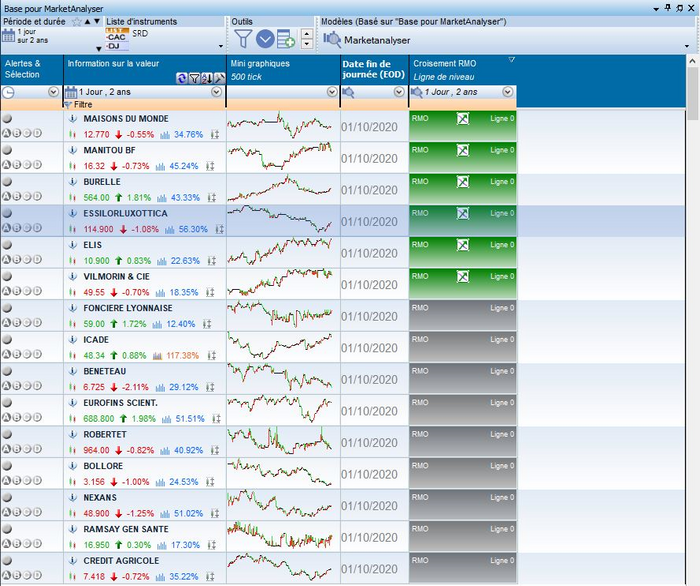Click the filter icon in Information sur la valeur header
Screen dimensions: 700x586
pos(194,79)
